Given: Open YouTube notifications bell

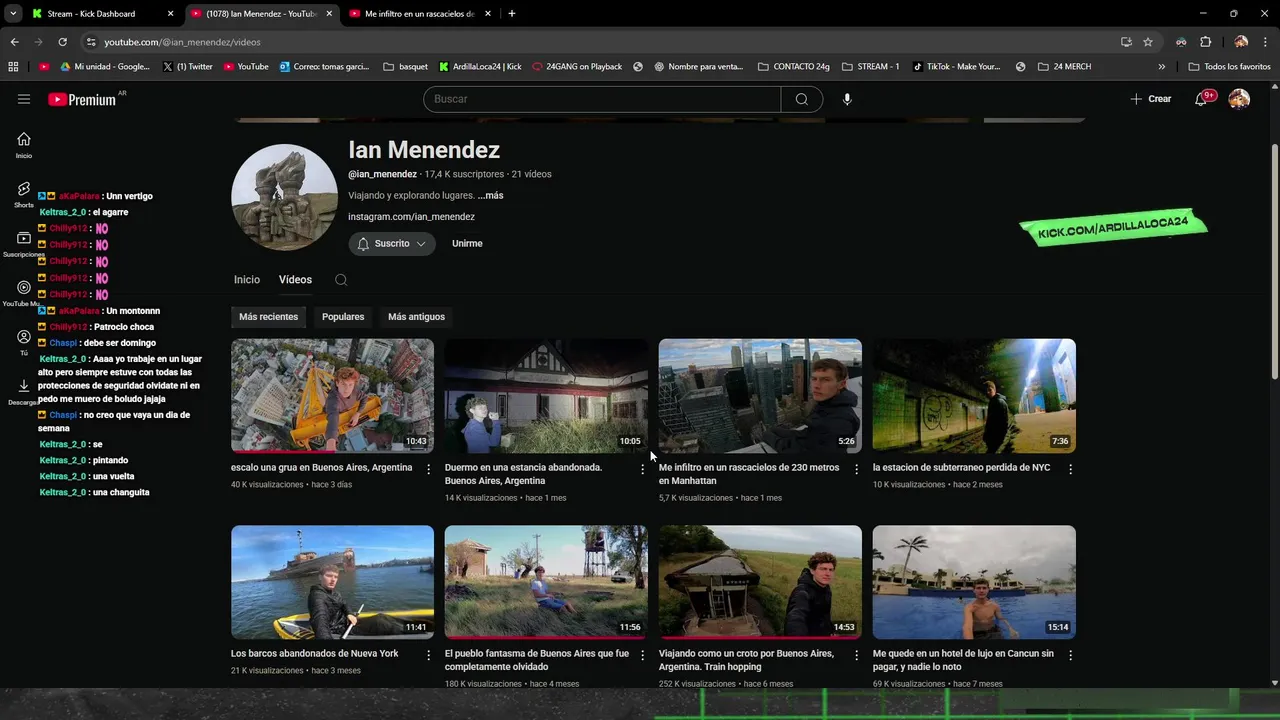Looking at the screenshot, I should tap(1202, 99).
